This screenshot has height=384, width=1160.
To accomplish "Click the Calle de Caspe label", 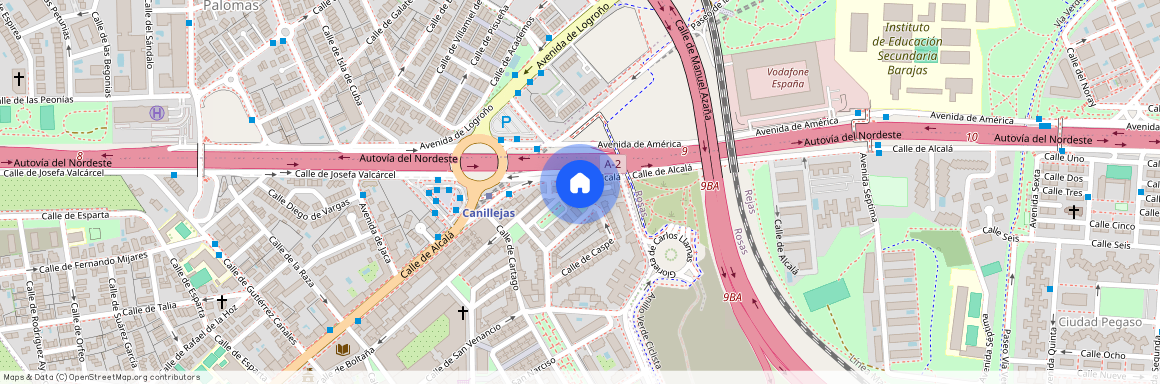I will [x=587, y=257].
